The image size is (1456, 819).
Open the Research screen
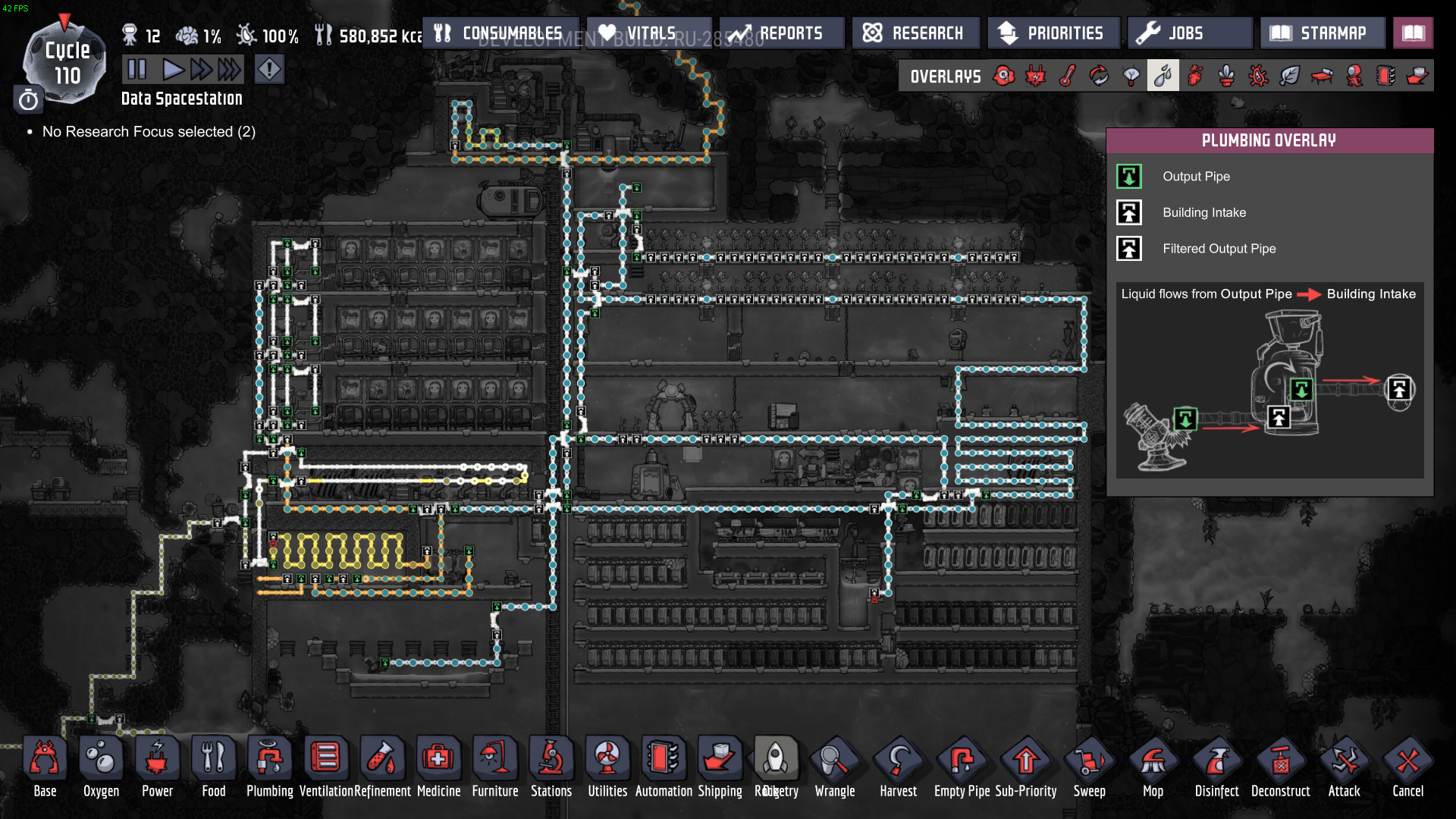point(915,33)
